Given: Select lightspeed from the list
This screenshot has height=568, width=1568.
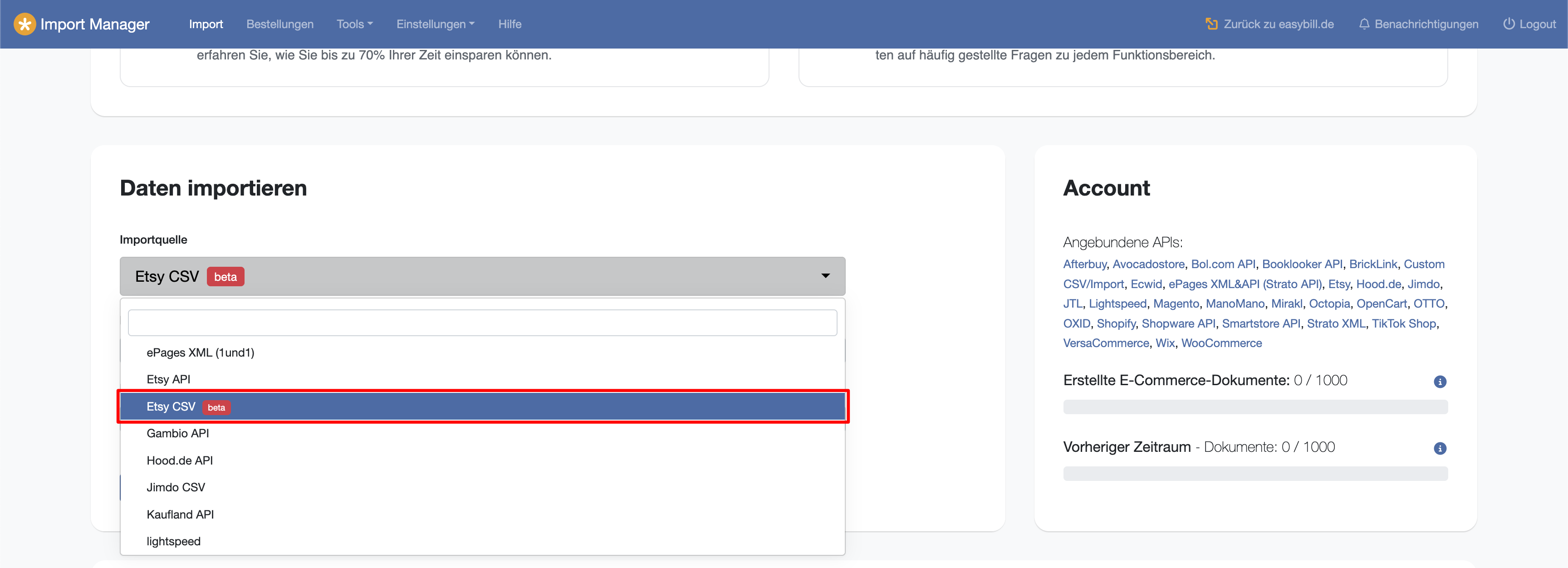Looking at the screenshot, I should [x=482, y=541].
